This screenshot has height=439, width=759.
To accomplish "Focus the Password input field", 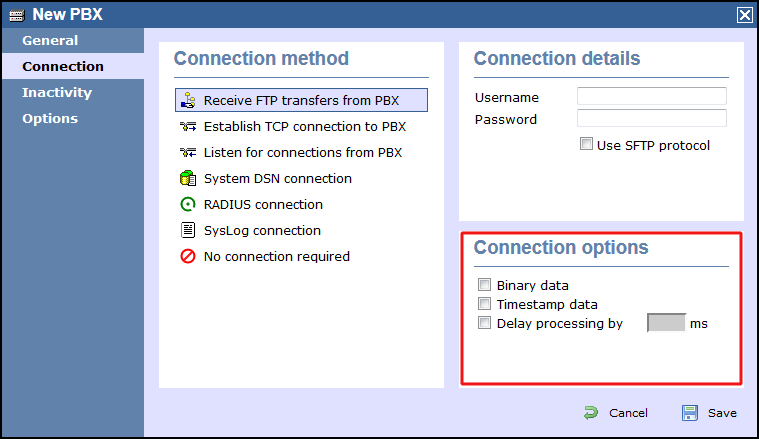I will pos(652,118).
